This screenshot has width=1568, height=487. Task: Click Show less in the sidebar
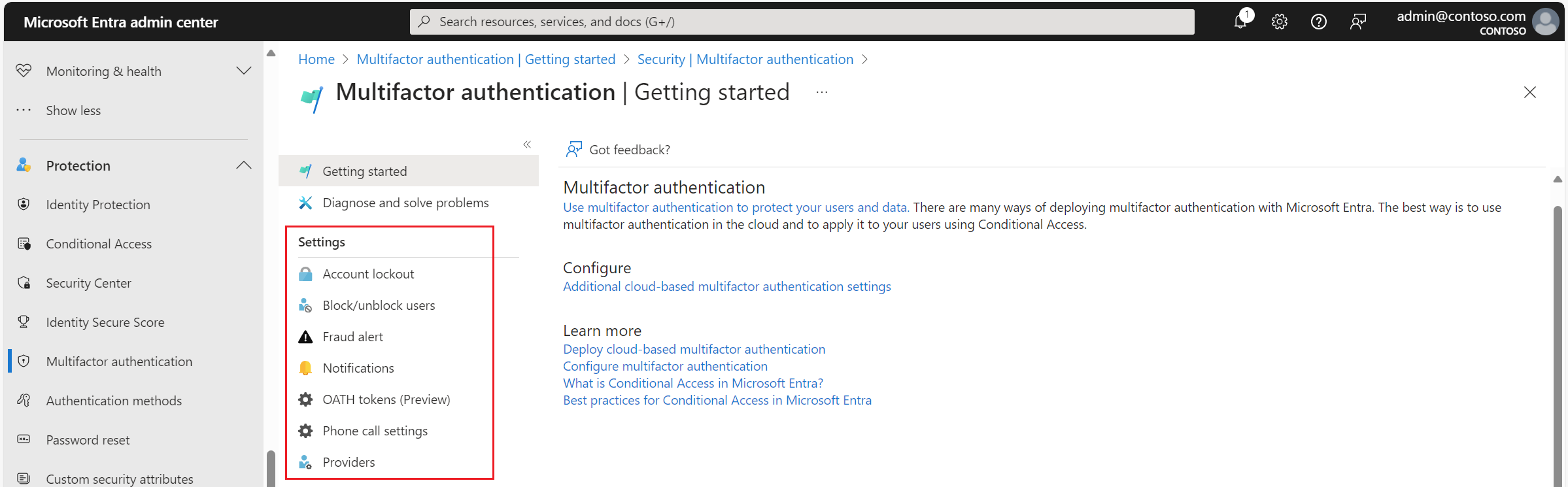click(x=73, y=110)
